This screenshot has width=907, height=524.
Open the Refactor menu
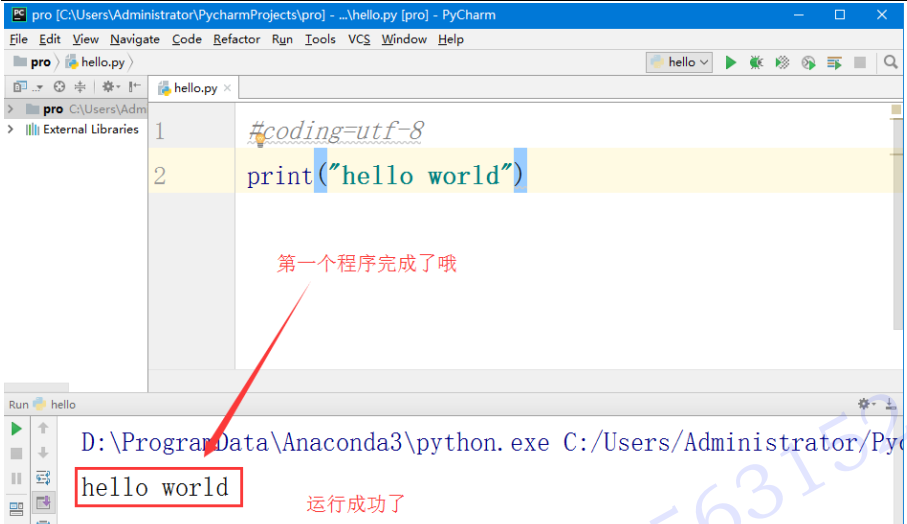point(237,39)
